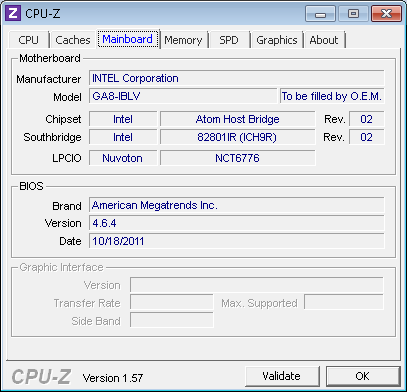Close the CPU-Z window
The height and width of the screenshot is (392, 407).
click(x=386, y=14)
